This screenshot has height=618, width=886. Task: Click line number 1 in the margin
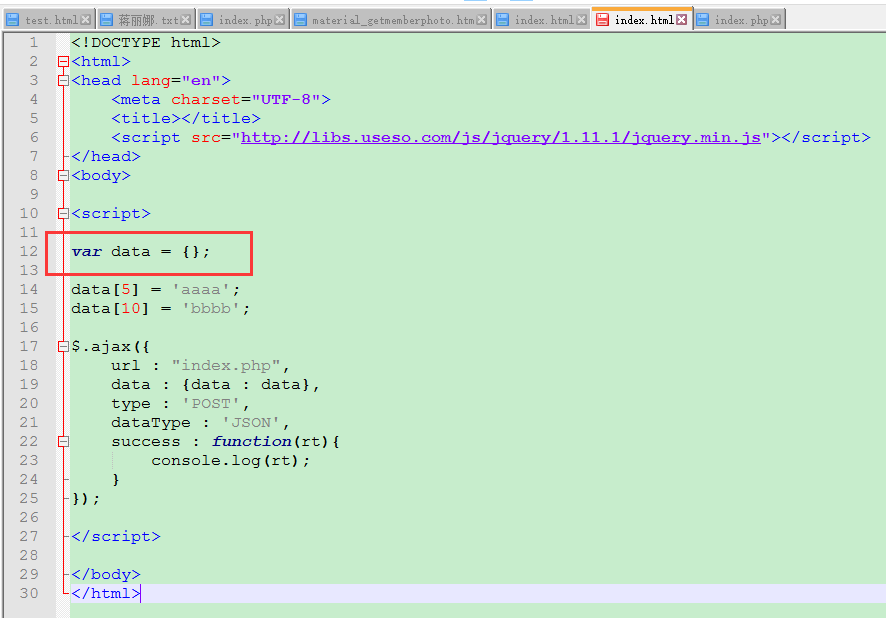34,42
